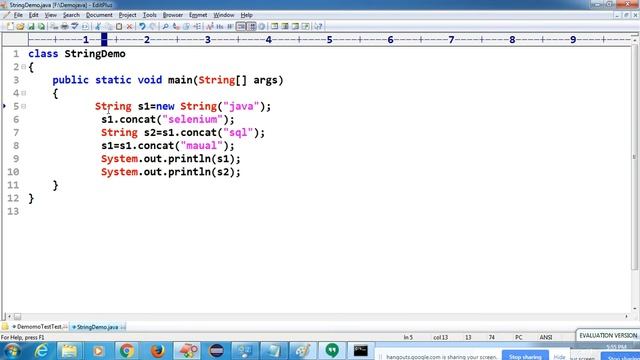Click the Copy toolbar icon

[x=108, y=27]
